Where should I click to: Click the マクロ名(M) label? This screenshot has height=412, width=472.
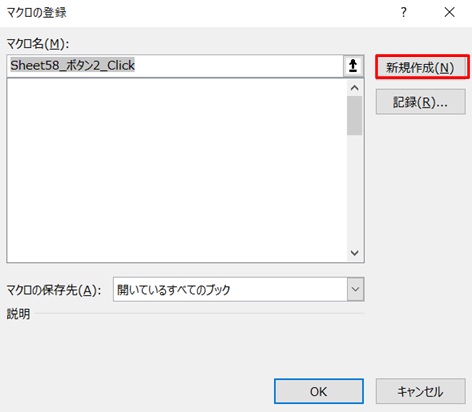click(x=38, y=44)
